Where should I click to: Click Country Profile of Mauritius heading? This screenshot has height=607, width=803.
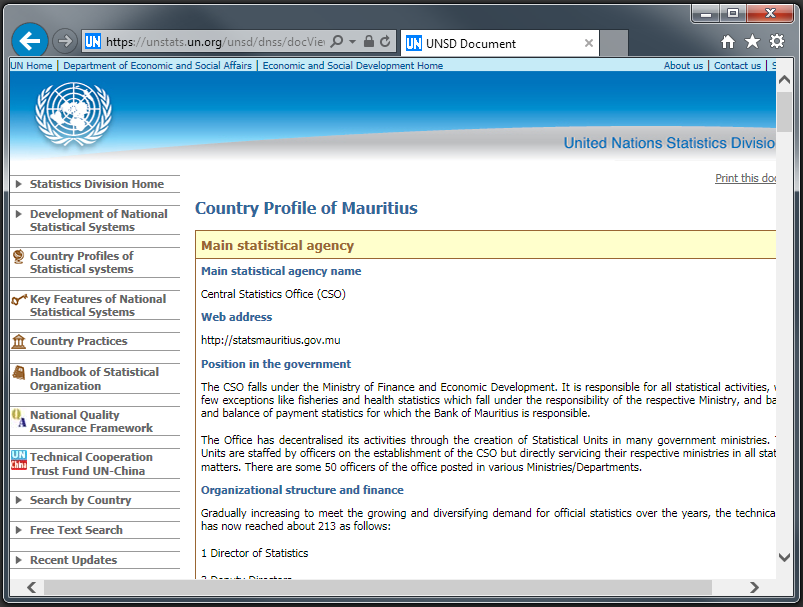[306, 208]
